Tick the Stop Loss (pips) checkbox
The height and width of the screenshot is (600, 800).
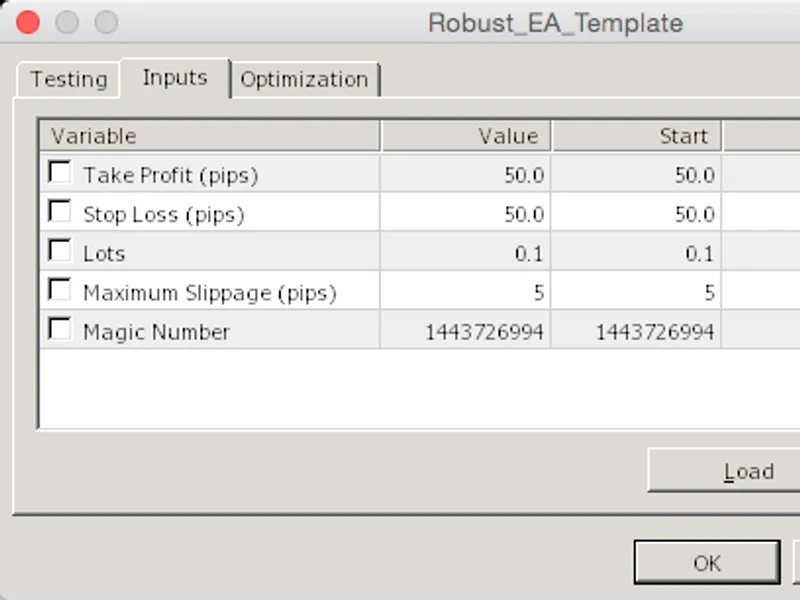[x=60, y=211]
